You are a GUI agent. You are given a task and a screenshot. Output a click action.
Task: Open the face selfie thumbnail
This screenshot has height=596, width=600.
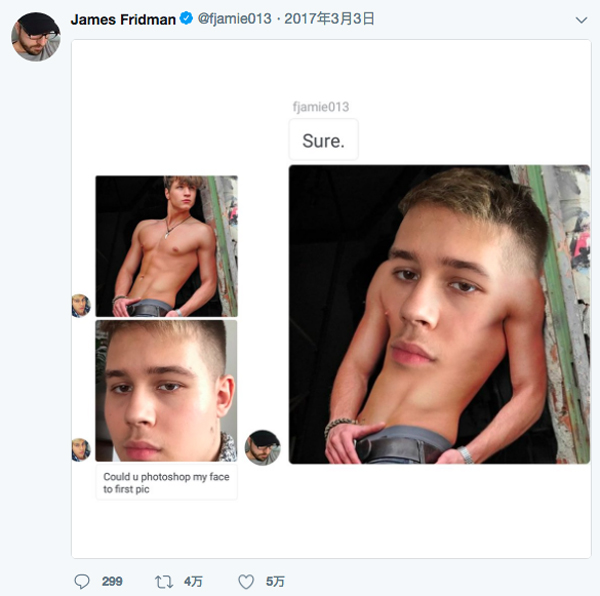pyautogui.click(x=166, y=390)
